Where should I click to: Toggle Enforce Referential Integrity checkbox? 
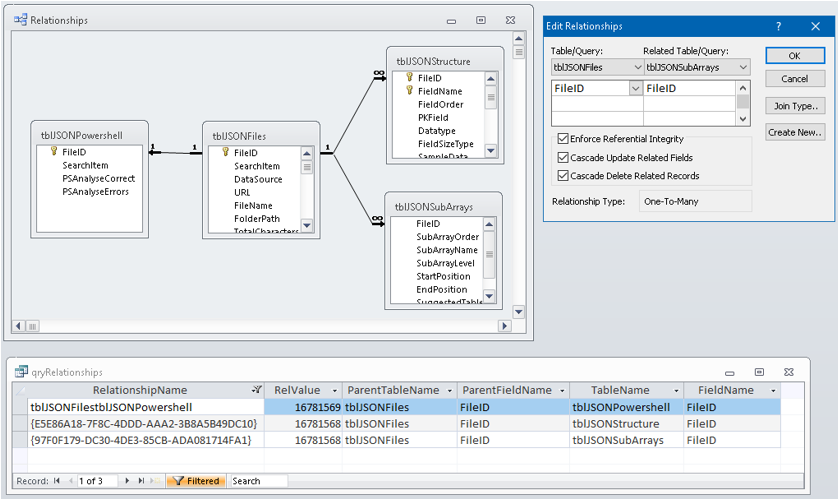point(562,139)
